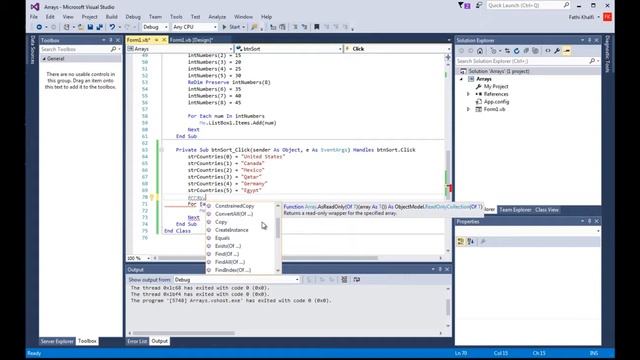Click the Undo arrow icon

112,27
